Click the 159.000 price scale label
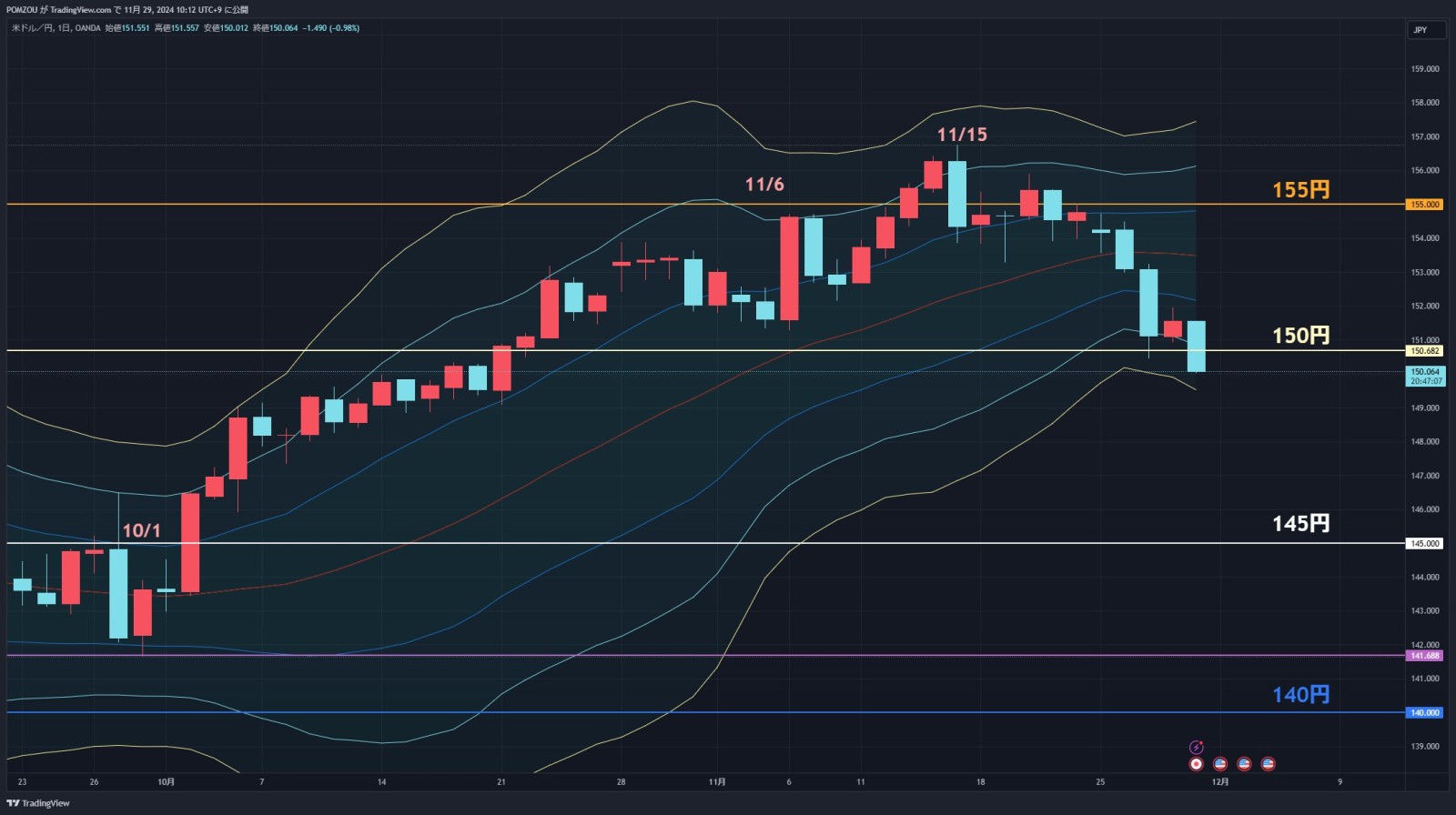This screenshot has width=1456, height=815. click(1425, 69)
